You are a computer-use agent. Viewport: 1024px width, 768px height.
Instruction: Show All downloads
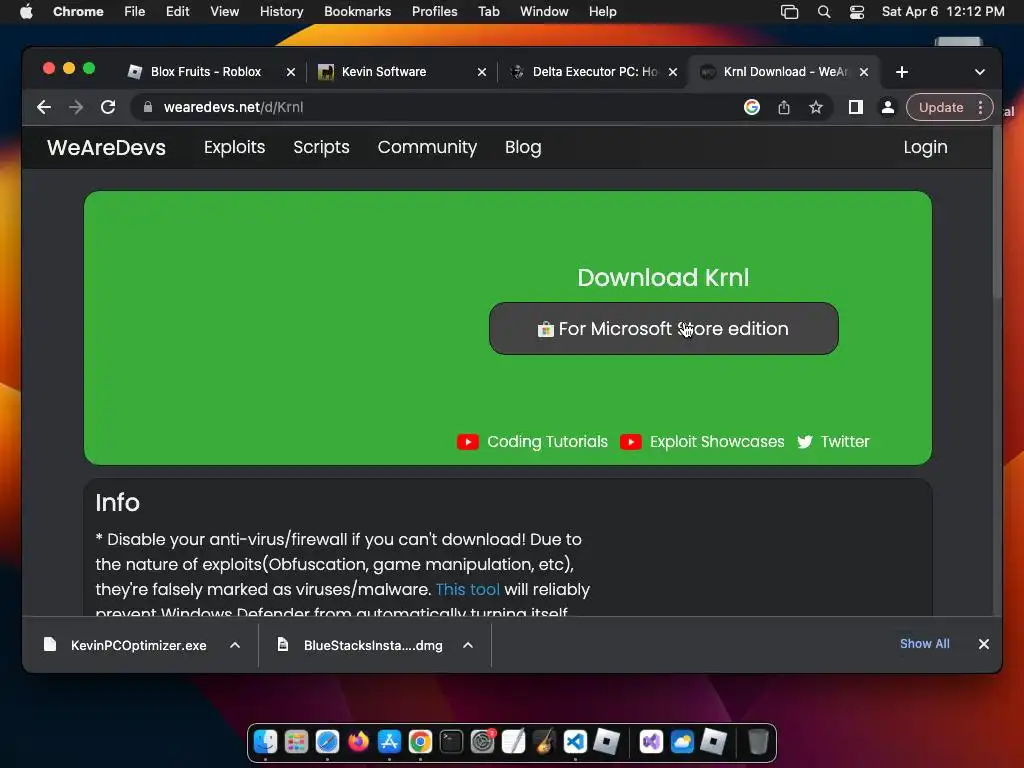[925, 644]
